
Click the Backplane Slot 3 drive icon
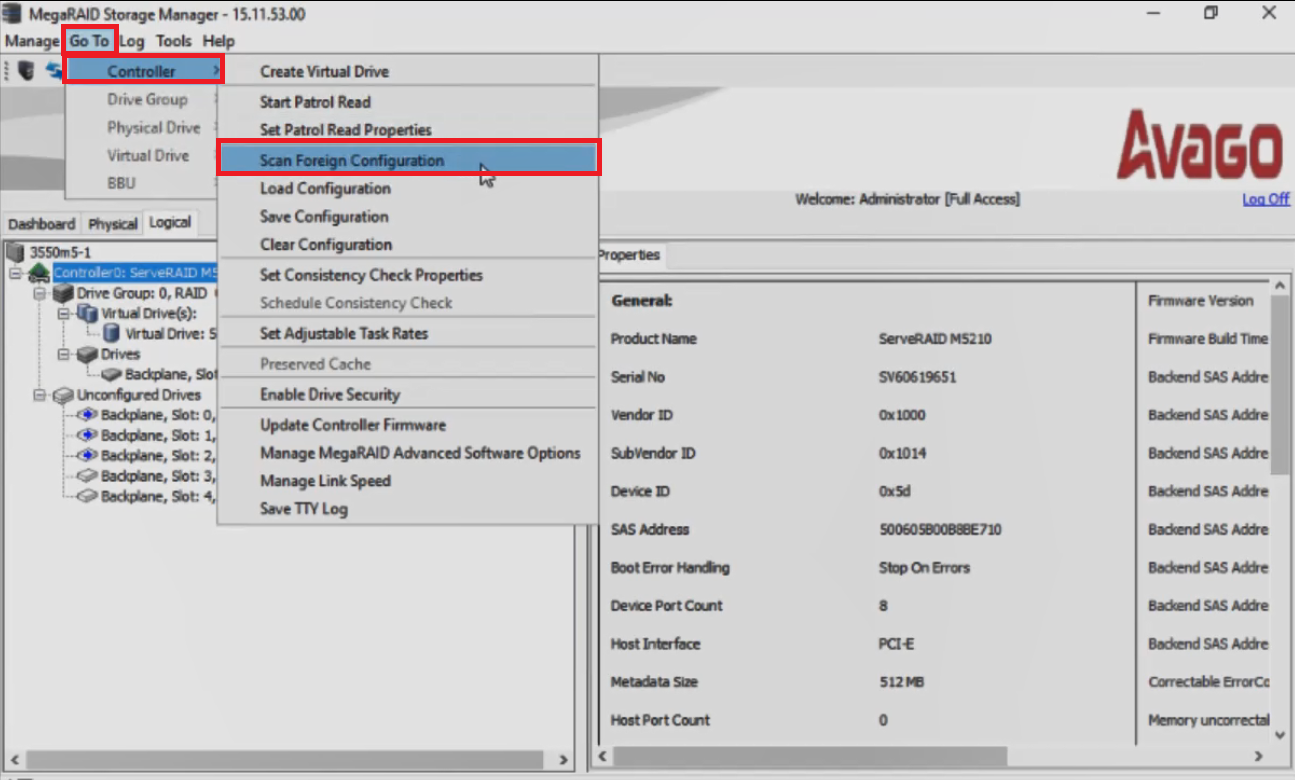(87, 476)
